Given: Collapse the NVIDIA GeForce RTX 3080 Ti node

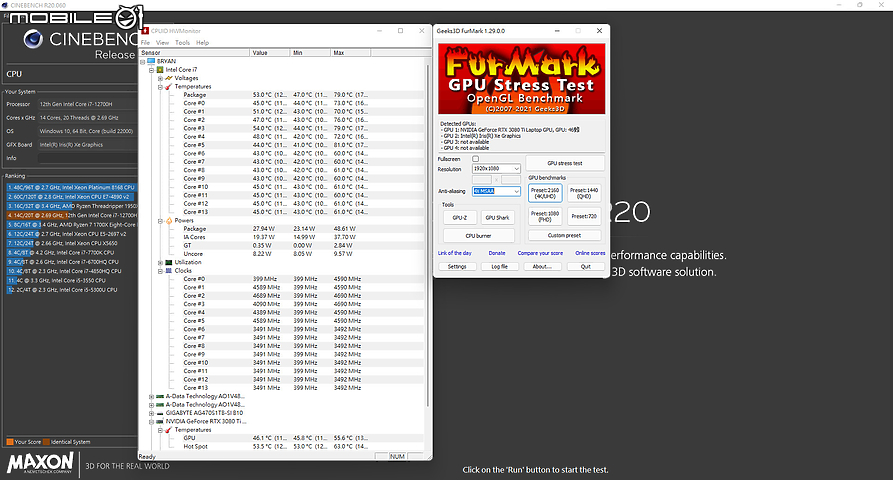Looking at the screenshot, I should pos(151,422).
